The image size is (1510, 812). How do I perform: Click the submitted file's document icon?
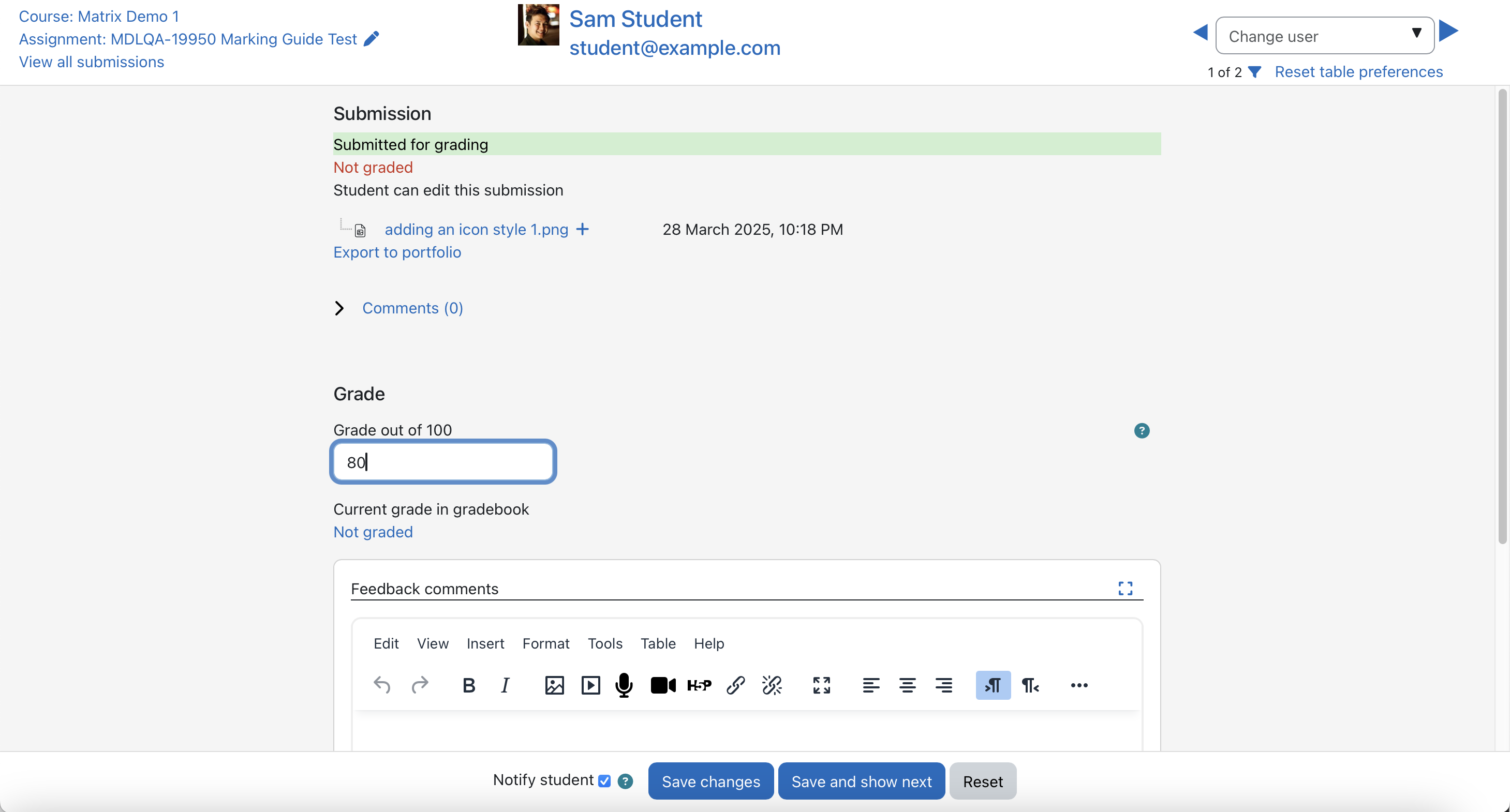pos(360,230)
